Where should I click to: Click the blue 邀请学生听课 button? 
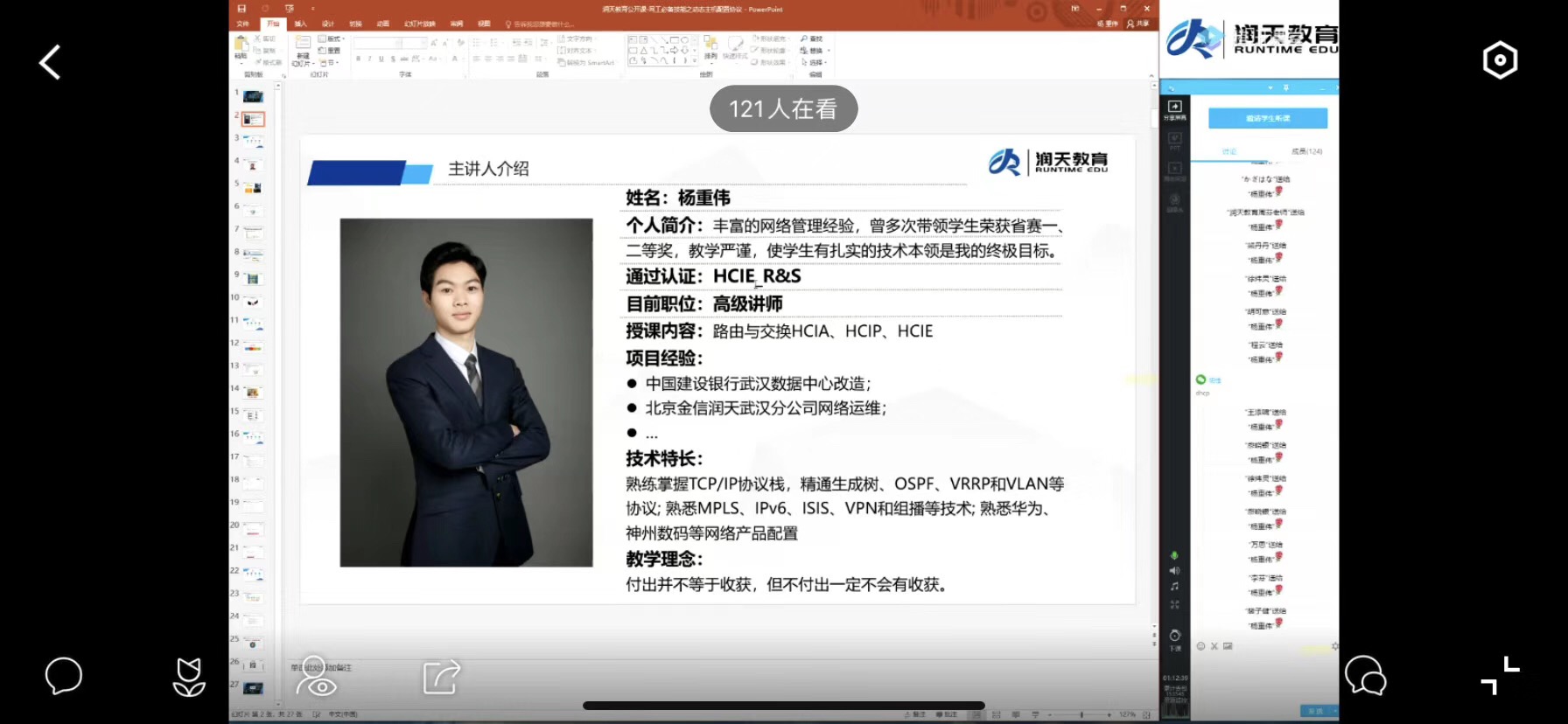coord(1267,118)
